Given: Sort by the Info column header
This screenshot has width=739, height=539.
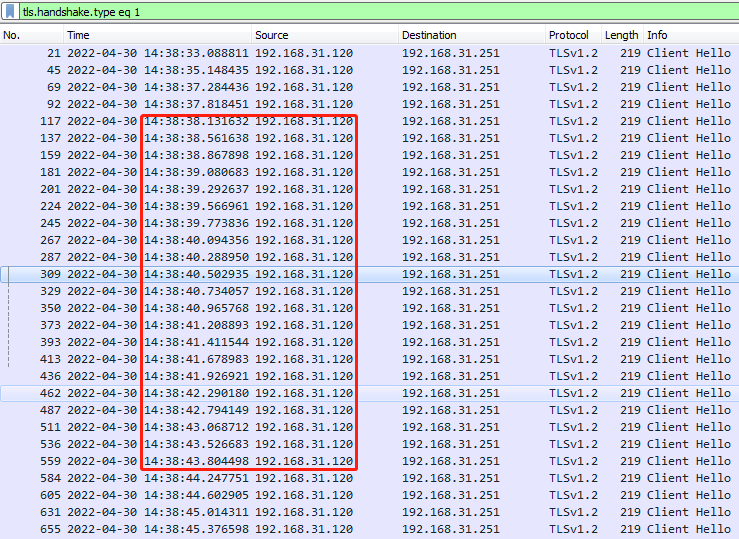Looking at the screenshot, I should (691, 35).
